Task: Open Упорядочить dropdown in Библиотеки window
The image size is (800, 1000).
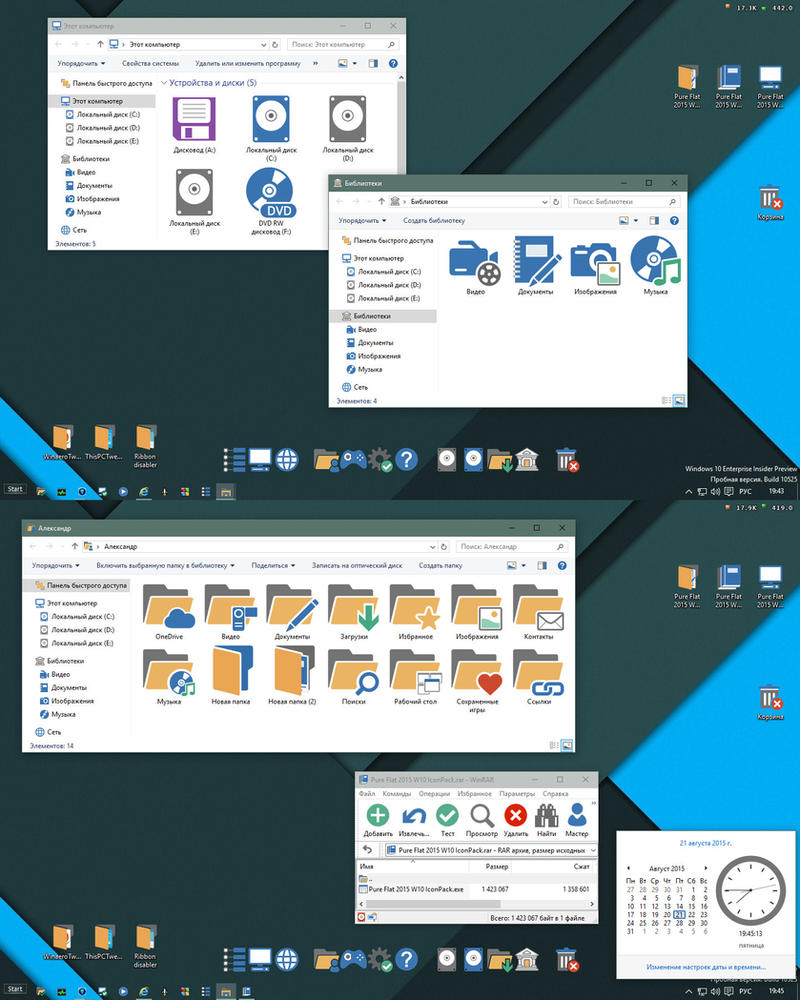Action: tap(362, 220)
